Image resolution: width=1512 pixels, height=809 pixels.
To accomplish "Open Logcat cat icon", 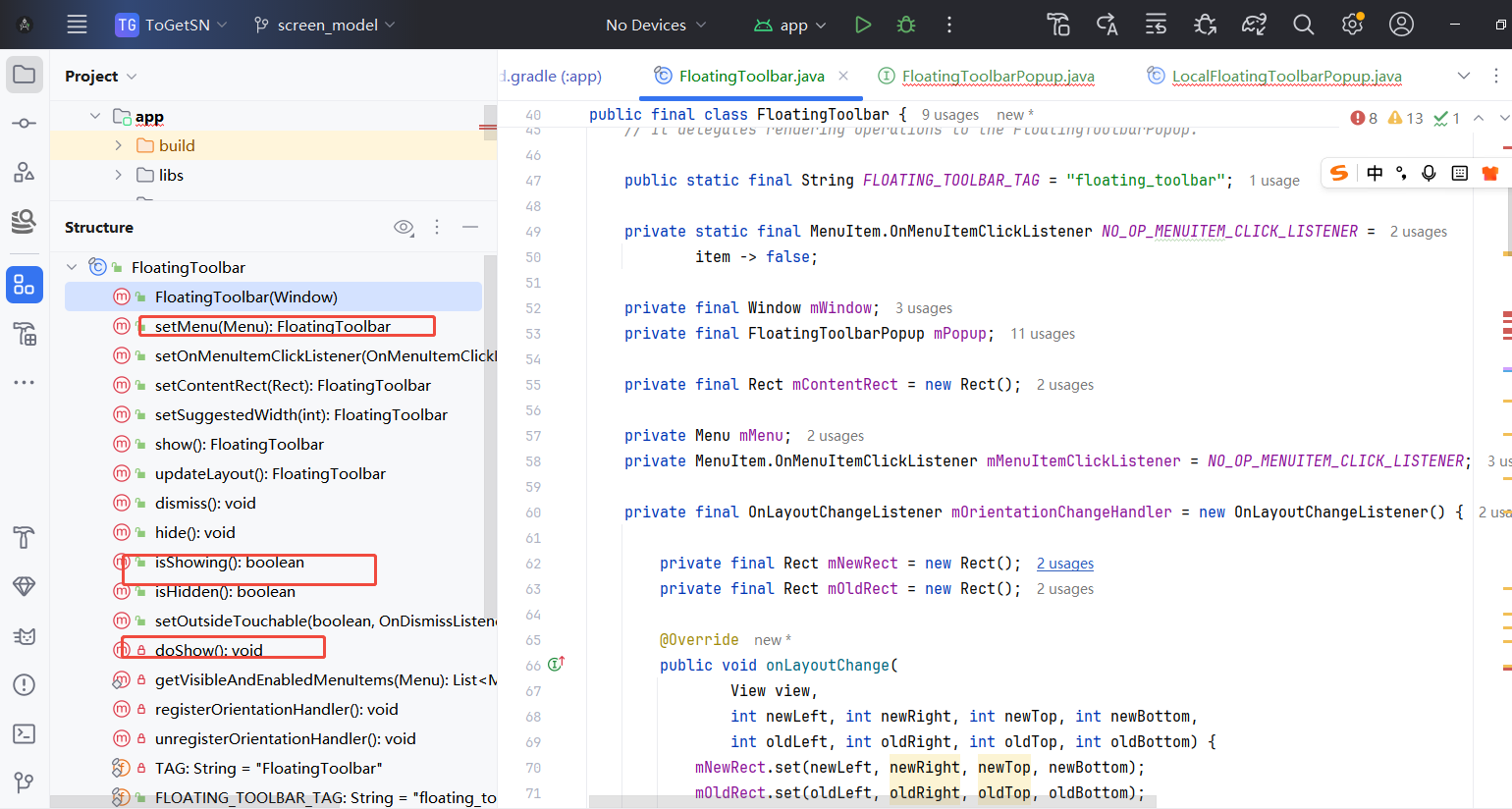I will [25, 636].
